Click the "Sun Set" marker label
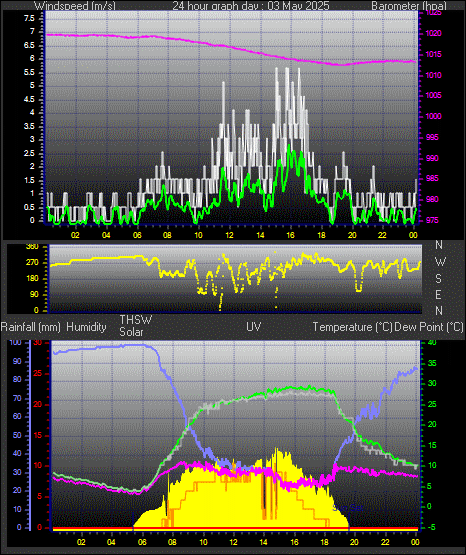The image size is (466, 555). click(x=348, y=508)
